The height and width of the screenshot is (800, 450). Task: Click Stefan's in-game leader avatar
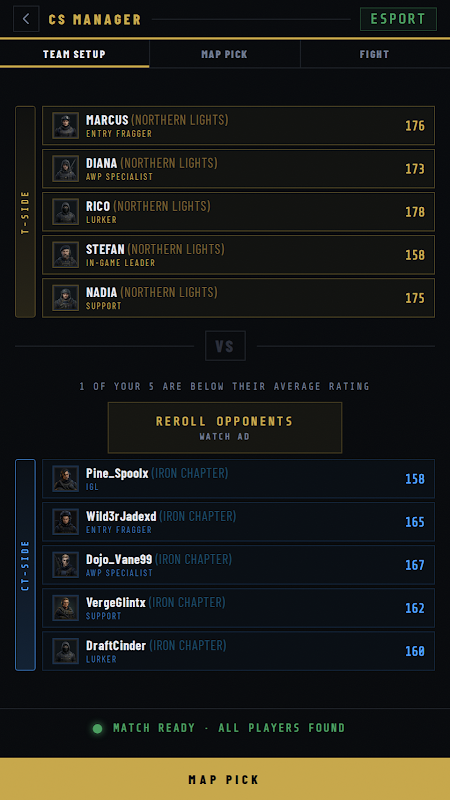66,255
